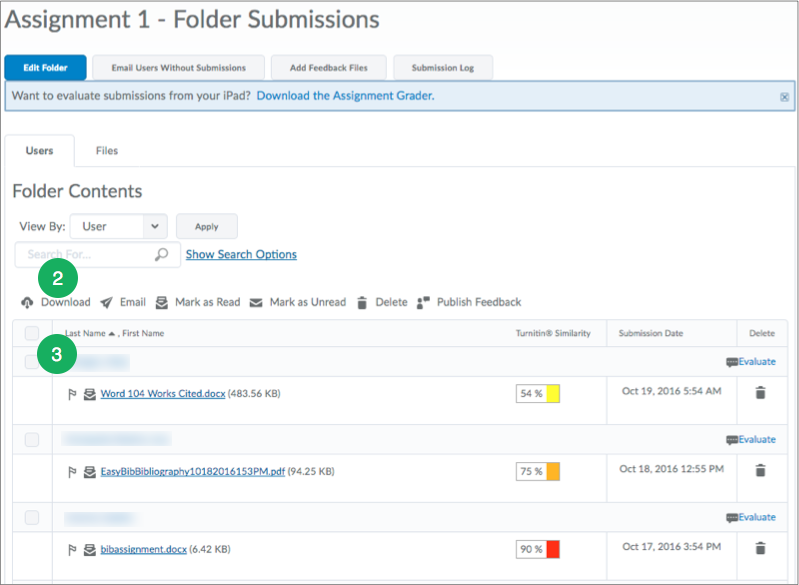Click the Mark as Read icon
The height and width of the screenshot is (585, 799).
point(162,303)
